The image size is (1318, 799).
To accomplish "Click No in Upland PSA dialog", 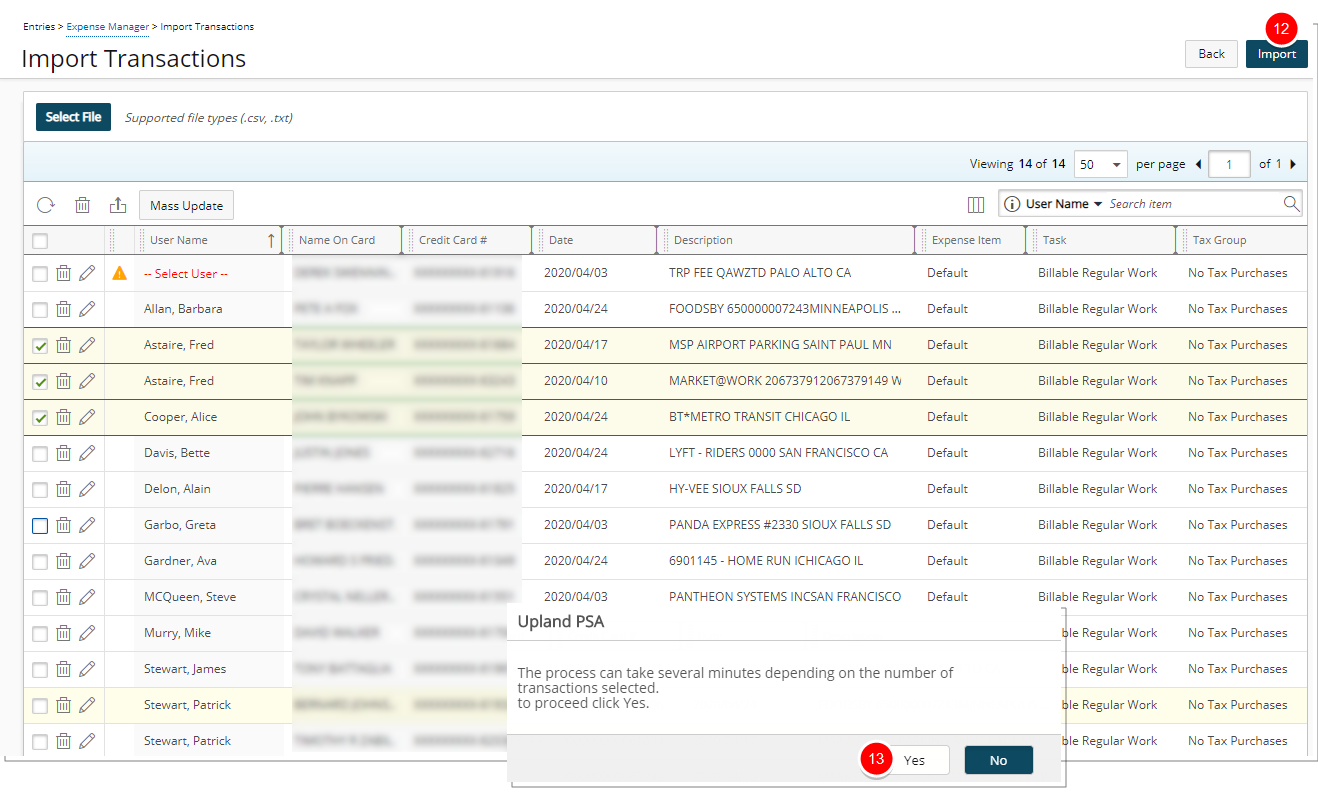I will [x=998, y=760].
